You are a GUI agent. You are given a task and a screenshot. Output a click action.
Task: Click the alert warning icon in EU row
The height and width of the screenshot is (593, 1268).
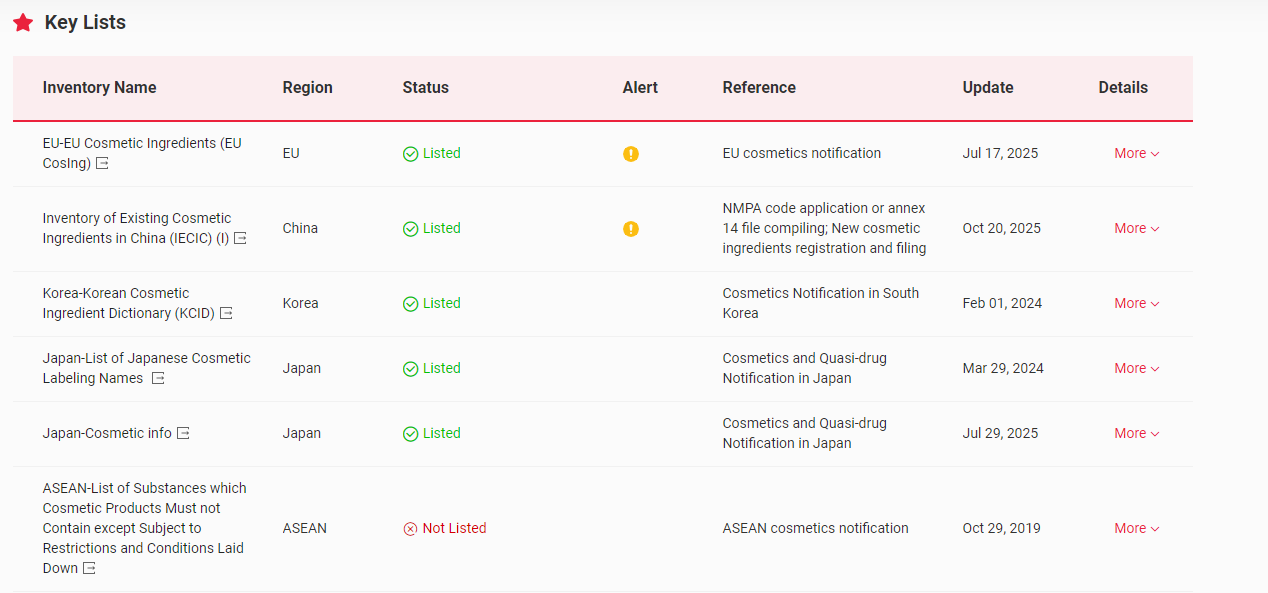click(630, 154)
